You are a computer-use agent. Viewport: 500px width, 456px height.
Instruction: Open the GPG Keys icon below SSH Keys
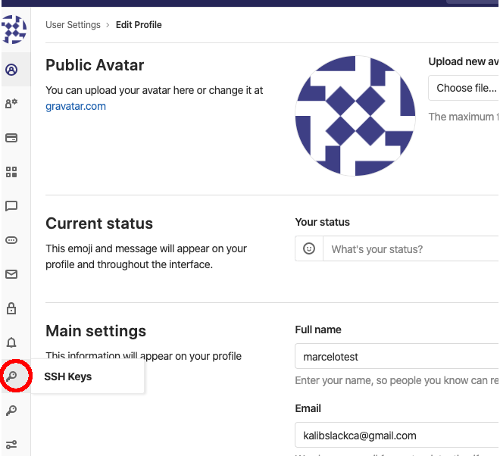[11, 410]
